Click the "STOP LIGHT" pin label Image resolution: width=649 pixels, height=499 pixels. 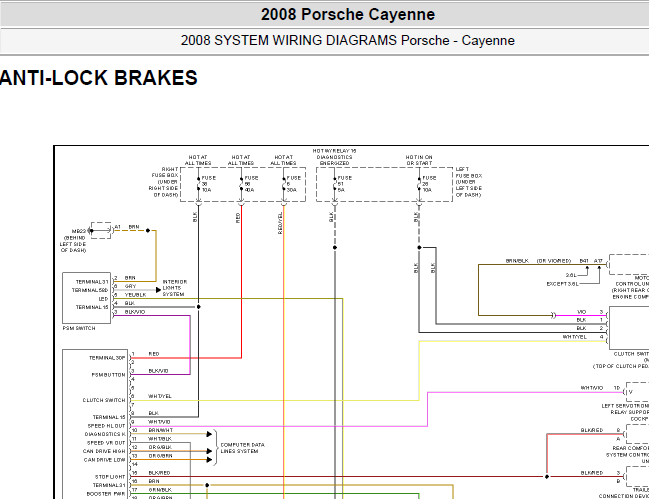[110, 477]
